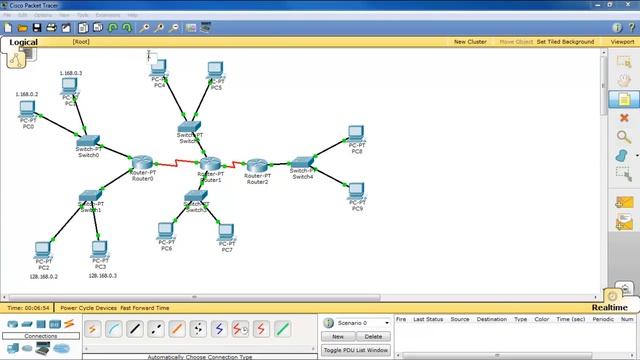Viewport: 640px width, 360px height.
Task: Pick the Copper Straight-Through black cable
Action: pyautogui.click(x=135, y=329)
